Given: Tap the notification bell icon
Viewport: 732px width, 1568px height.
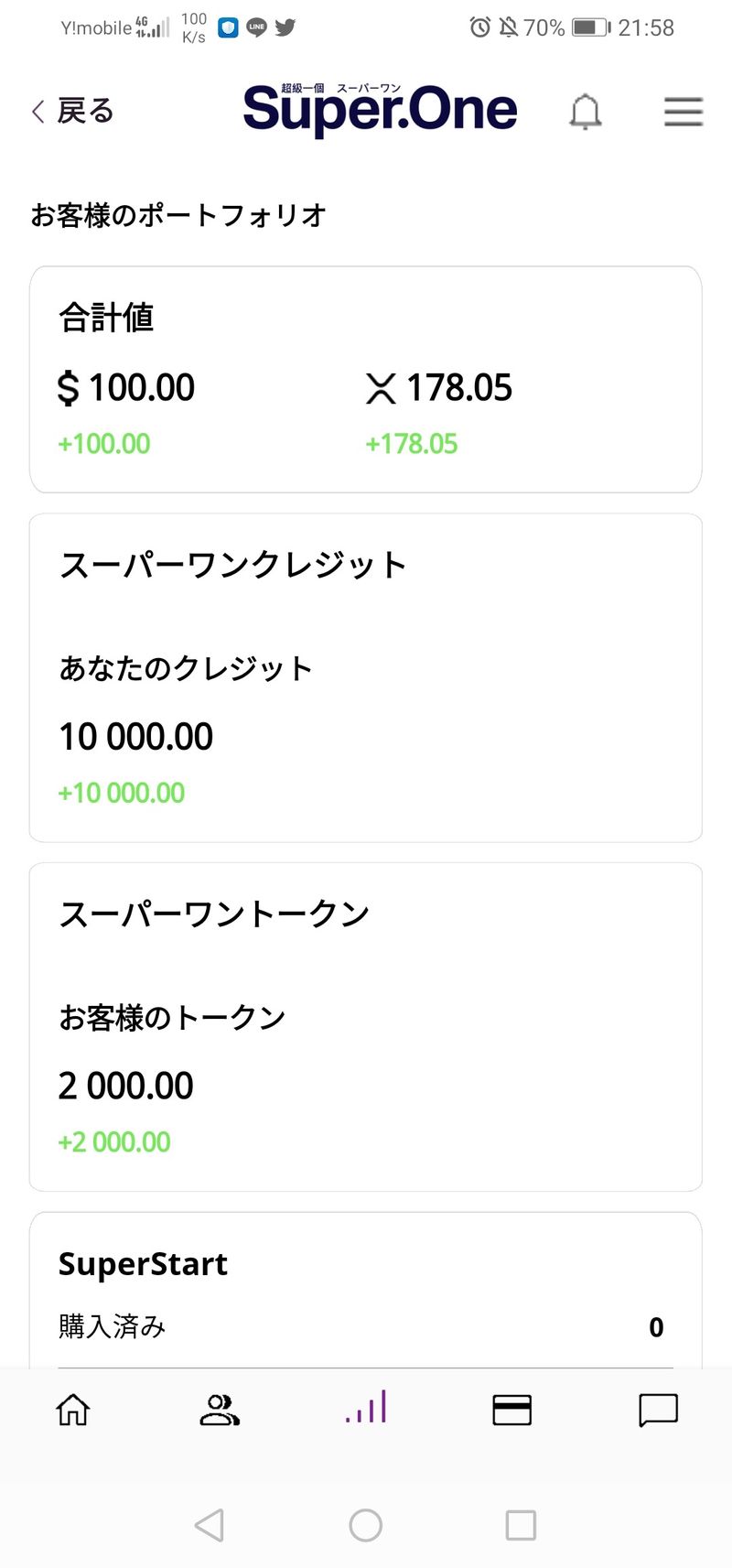Looking at the screenshot, I should pyautogui.click(x=586, y=112).
